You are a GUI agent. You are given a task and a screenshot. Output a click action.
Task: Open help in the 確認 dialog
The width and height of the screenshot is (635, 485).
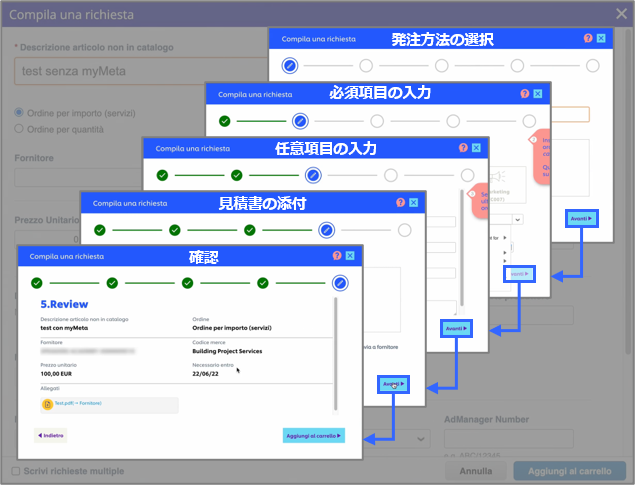337,255
